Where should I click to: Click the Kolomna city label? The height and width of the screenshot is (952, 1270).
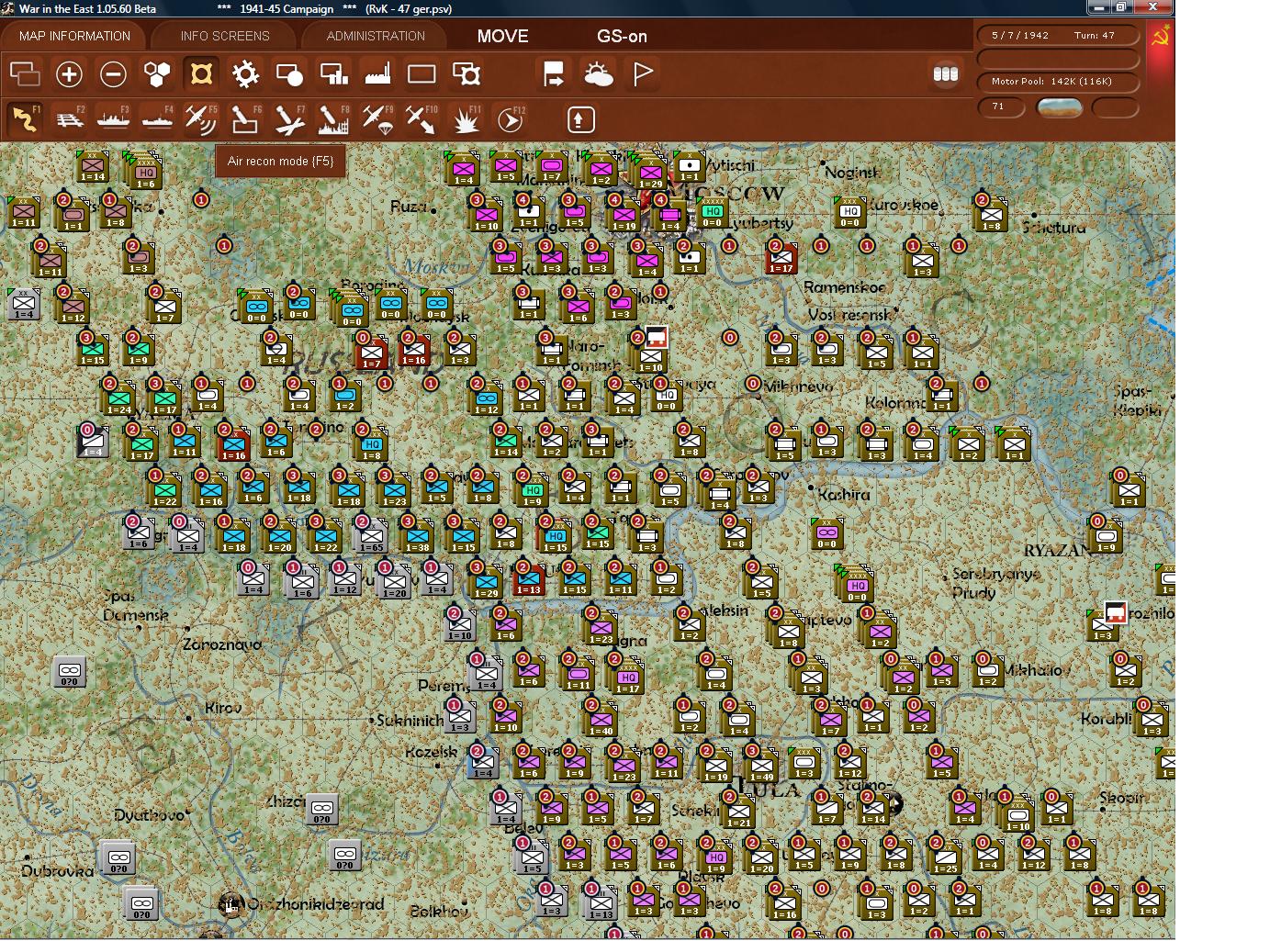tap(895, 403)
